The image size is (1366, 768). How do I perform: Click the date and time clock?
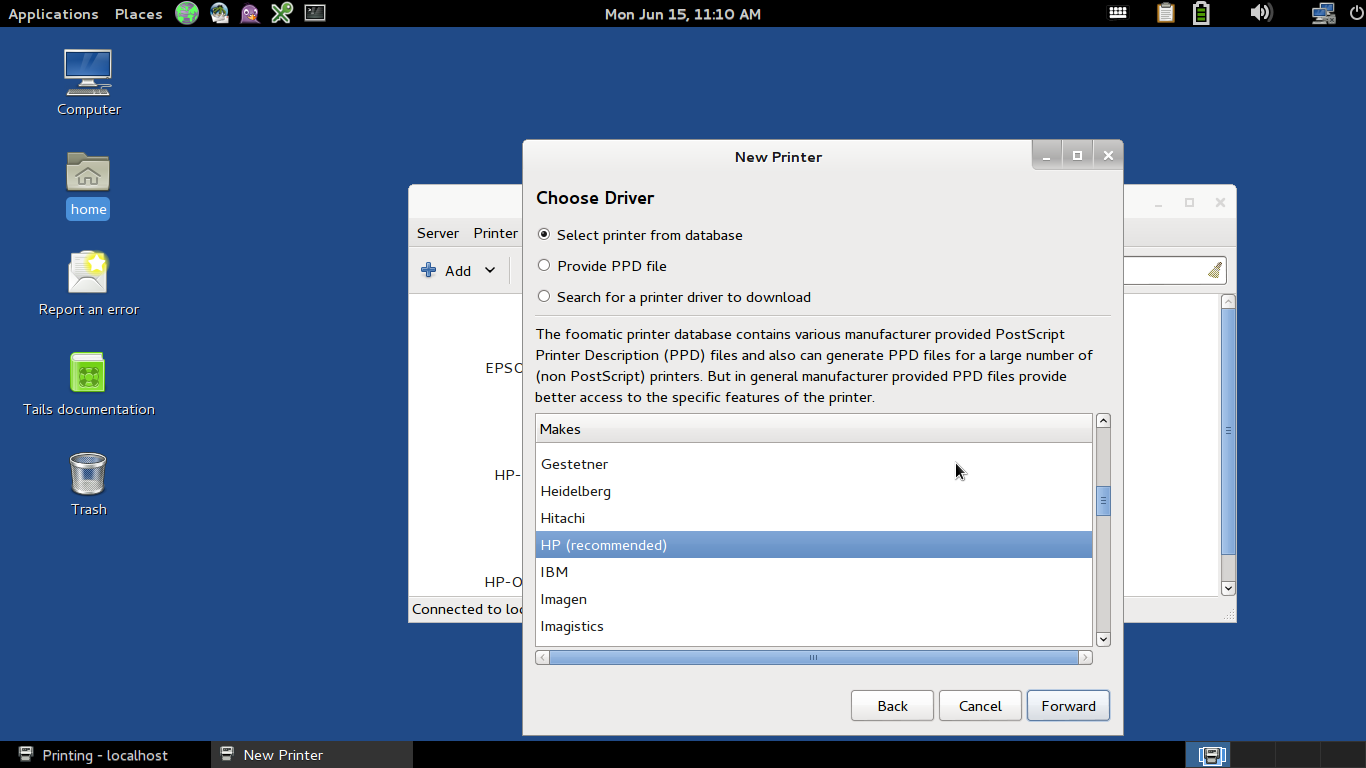pyautogui.click(x=683, y=14)
